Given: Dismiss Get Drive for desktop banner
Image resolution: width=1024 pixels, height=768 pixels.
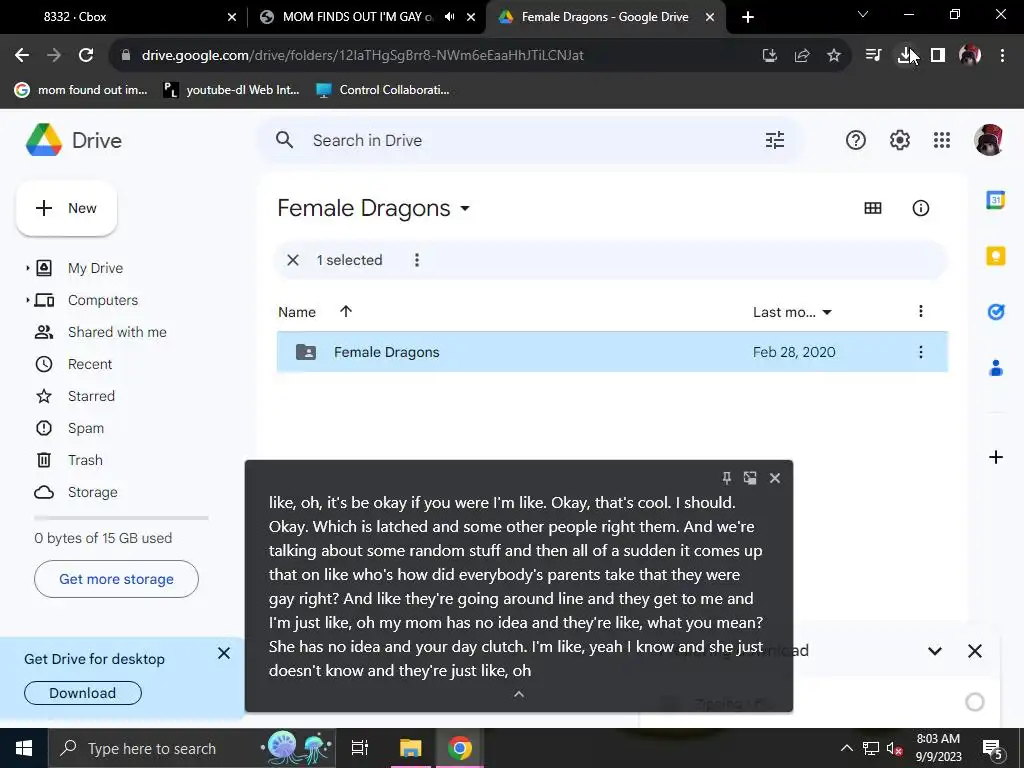Looking at the screenshot, I should (223, 653).
